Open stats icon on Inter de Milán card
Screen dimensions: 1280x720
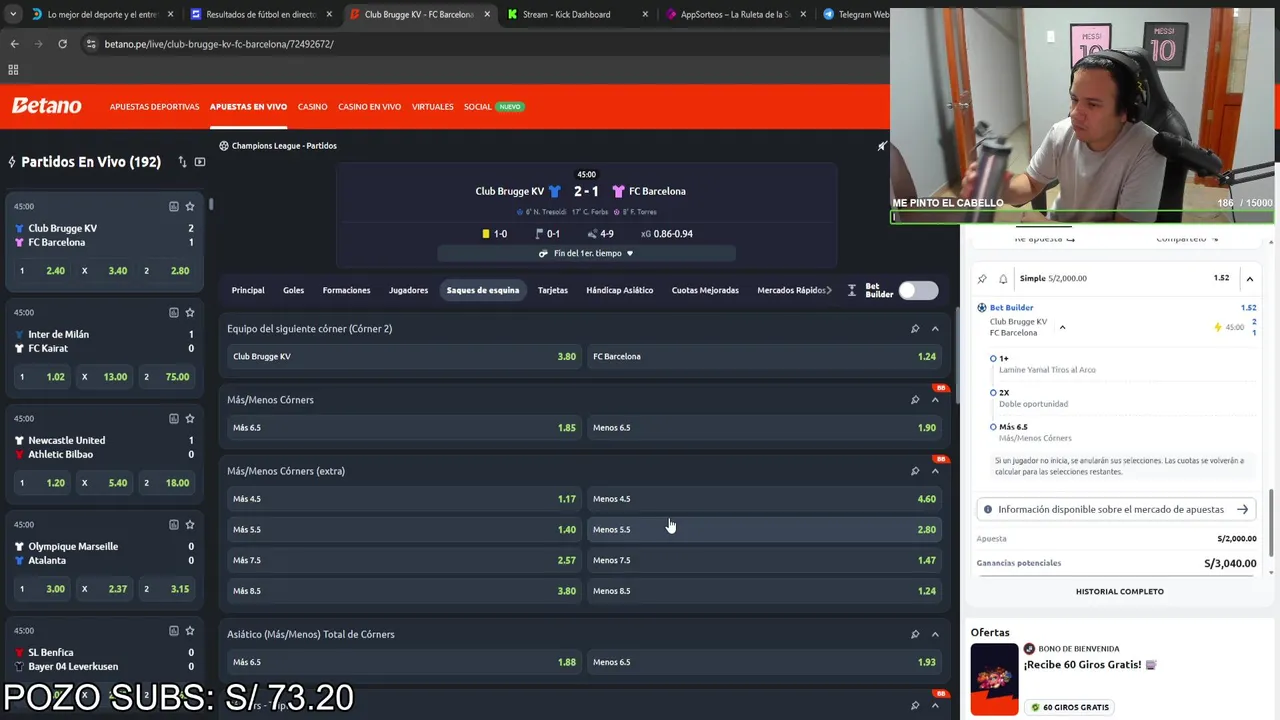click(173, 312)
